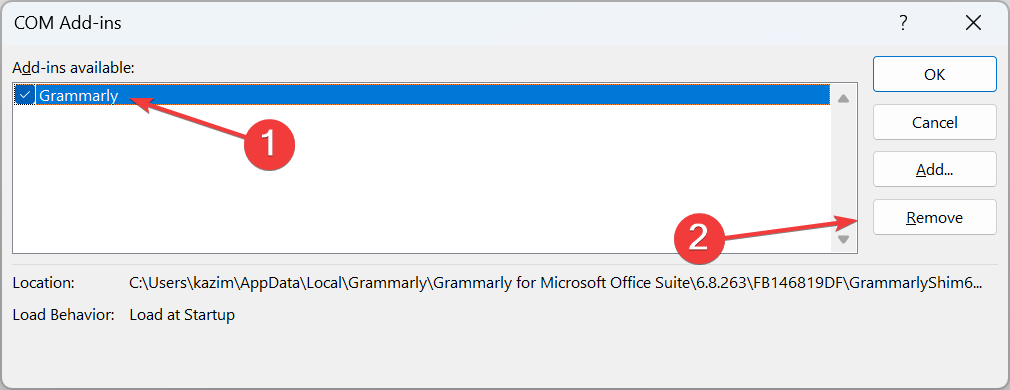1010x390 pixels.
Task: Click the list's scroll up arrow
Action: pyautogui.click(x=843, y=99)
